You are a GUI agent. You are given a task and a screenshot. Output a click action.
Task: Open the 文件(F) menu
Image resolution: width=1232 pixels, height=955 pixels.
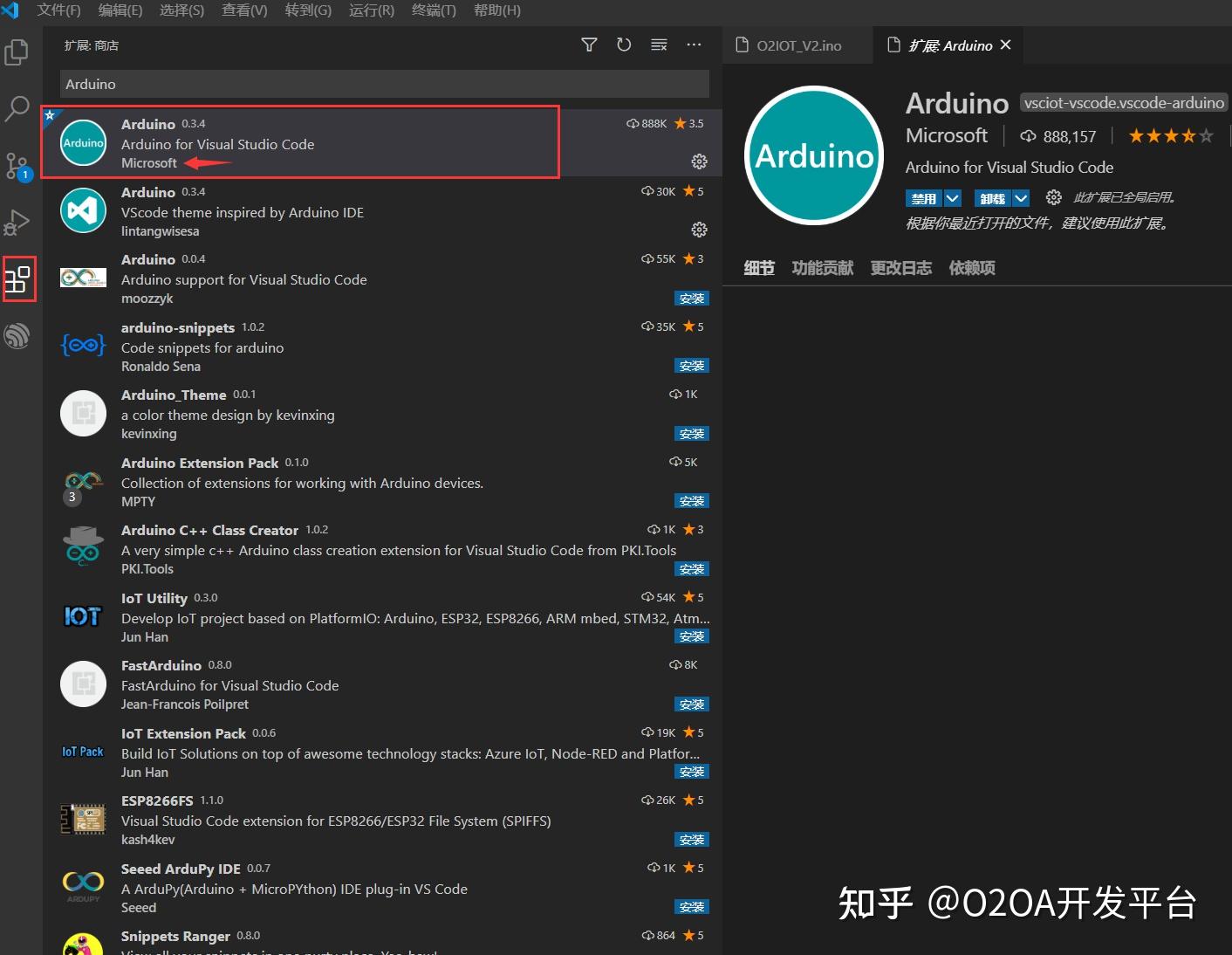point(59,10)
